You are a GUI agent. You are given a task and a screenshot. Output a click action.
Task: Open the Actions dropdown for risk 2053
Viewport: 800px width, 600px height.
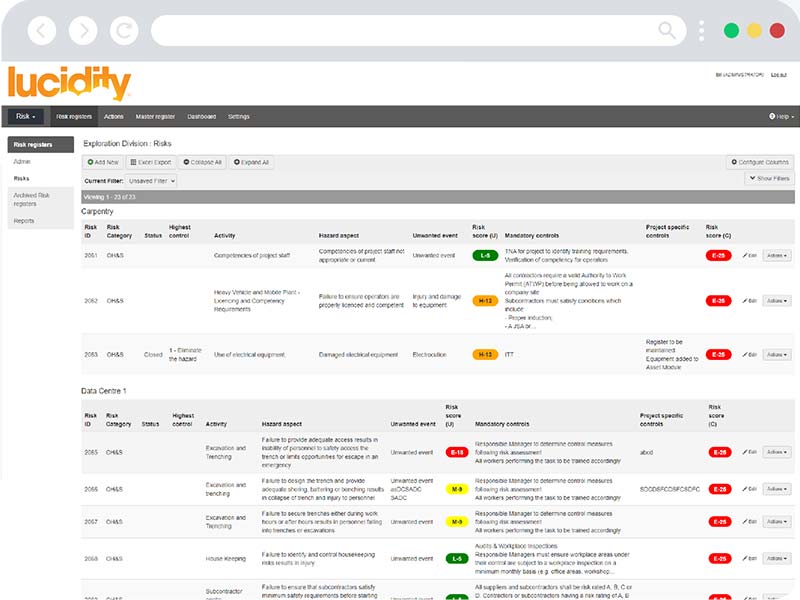pos(775,354)
